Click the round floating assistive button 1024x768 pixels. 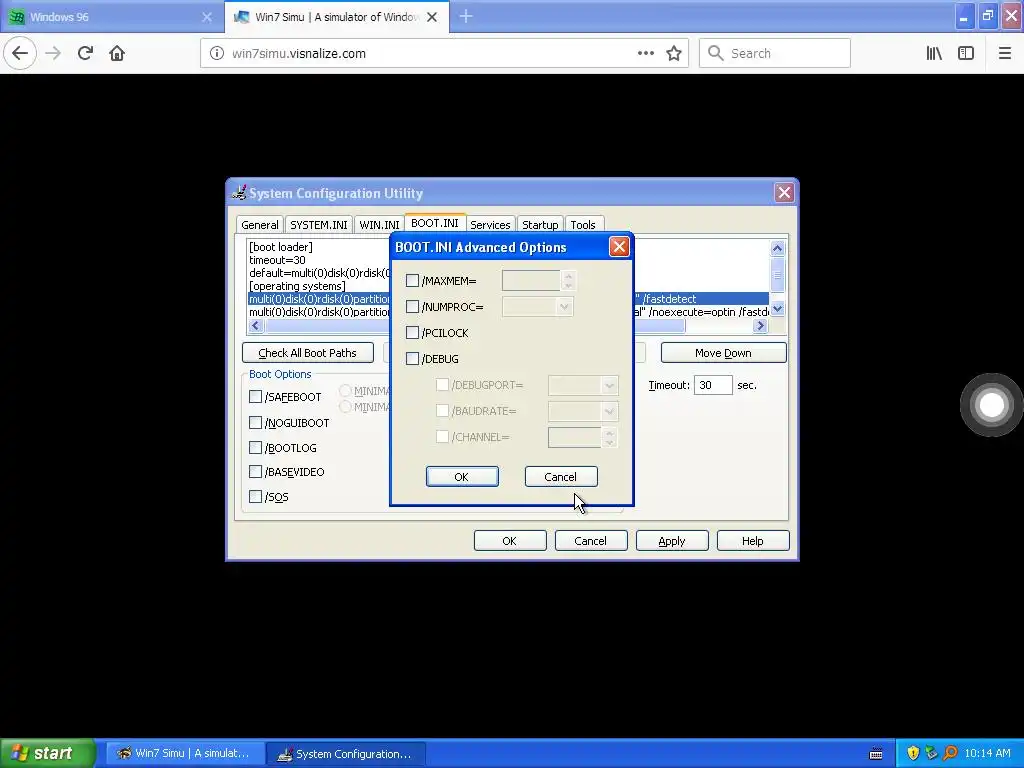coord(991,405)
